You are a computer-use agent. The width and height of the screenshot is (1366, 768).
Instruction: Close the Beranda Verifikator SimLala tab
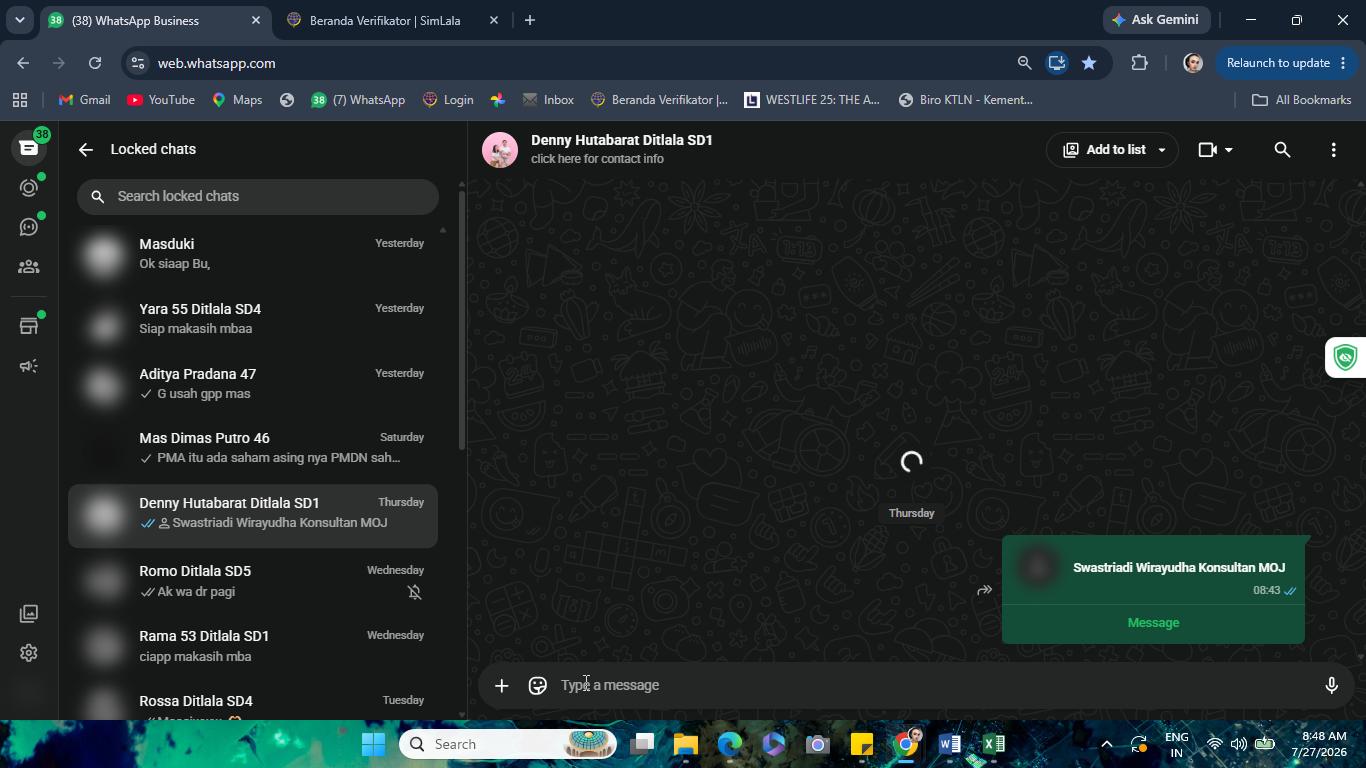pos(494,20)
